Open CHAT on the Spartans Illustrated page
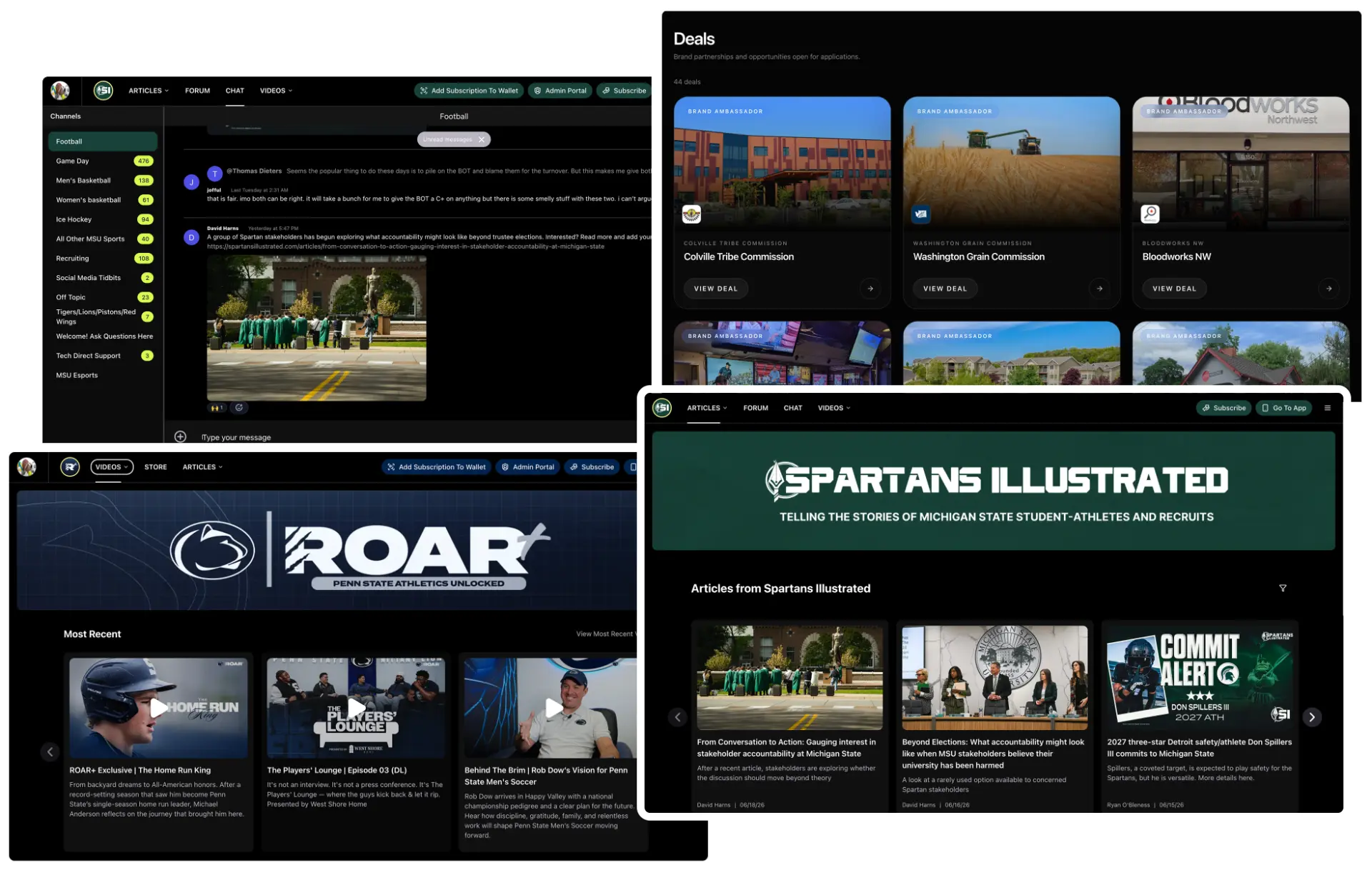This screenshot has height=870, width=1372. [x=792, y=408]
